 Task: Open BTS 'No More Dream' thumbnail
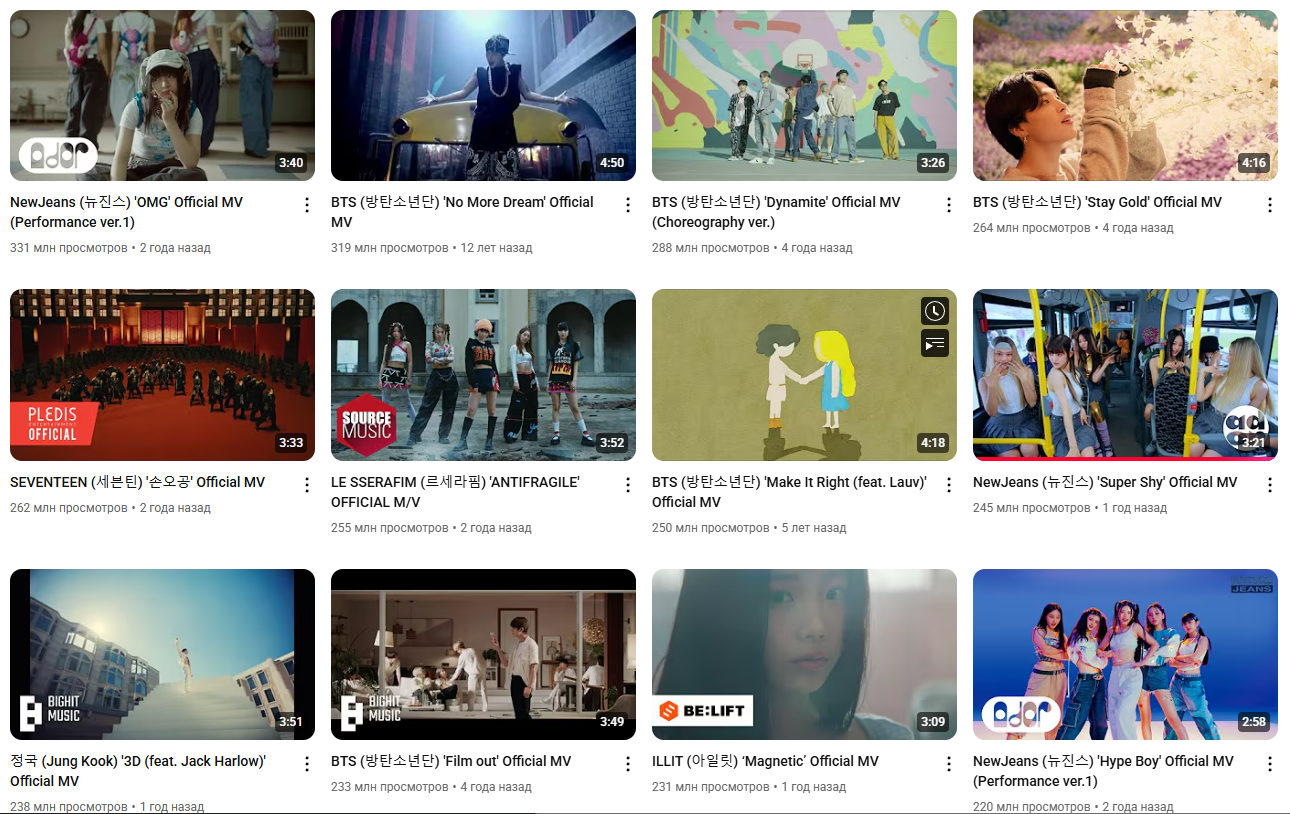[x=483, y=95]
